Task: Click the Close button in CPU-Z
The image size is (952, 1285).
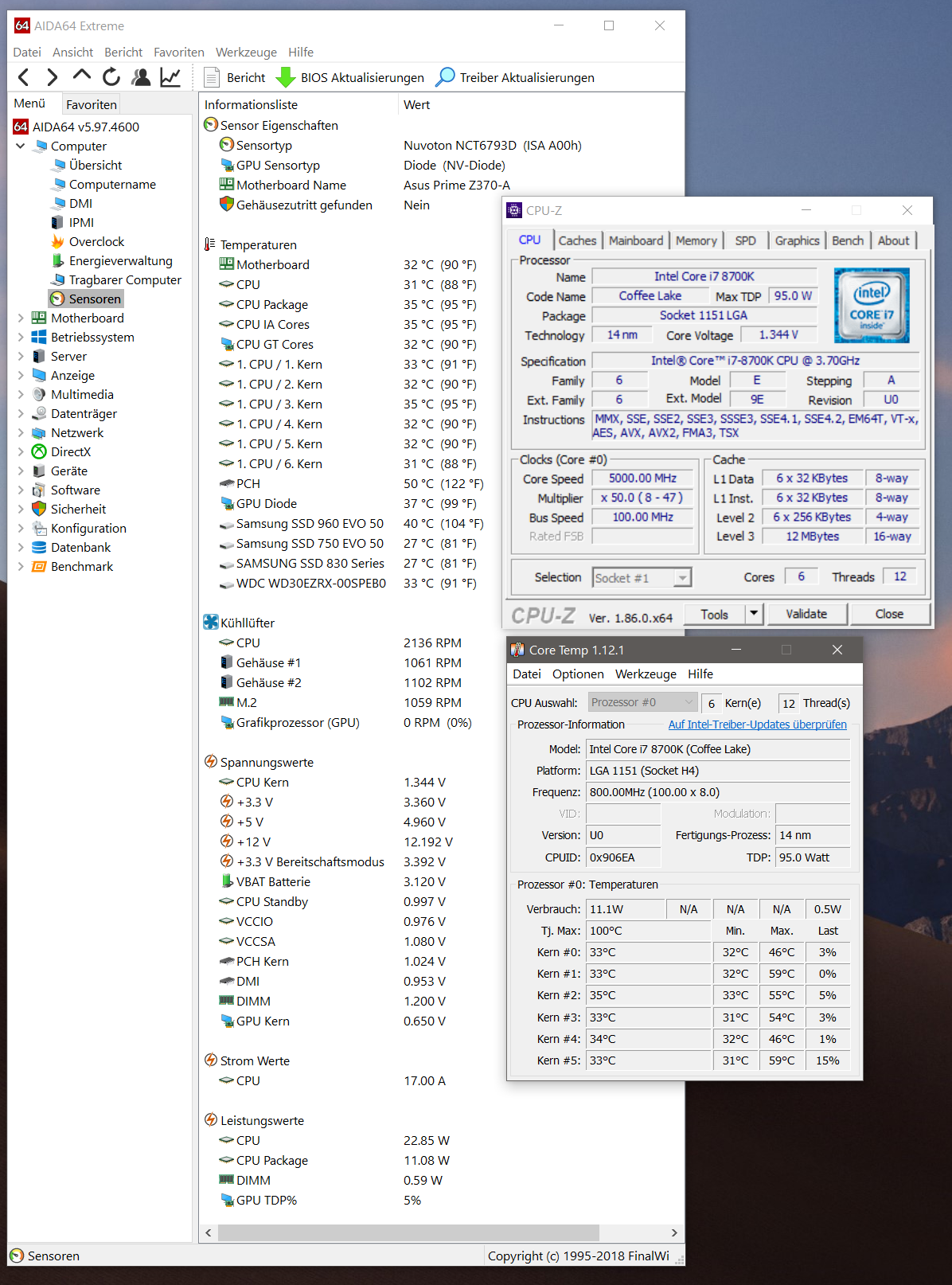Action: (x=889, y=614)
